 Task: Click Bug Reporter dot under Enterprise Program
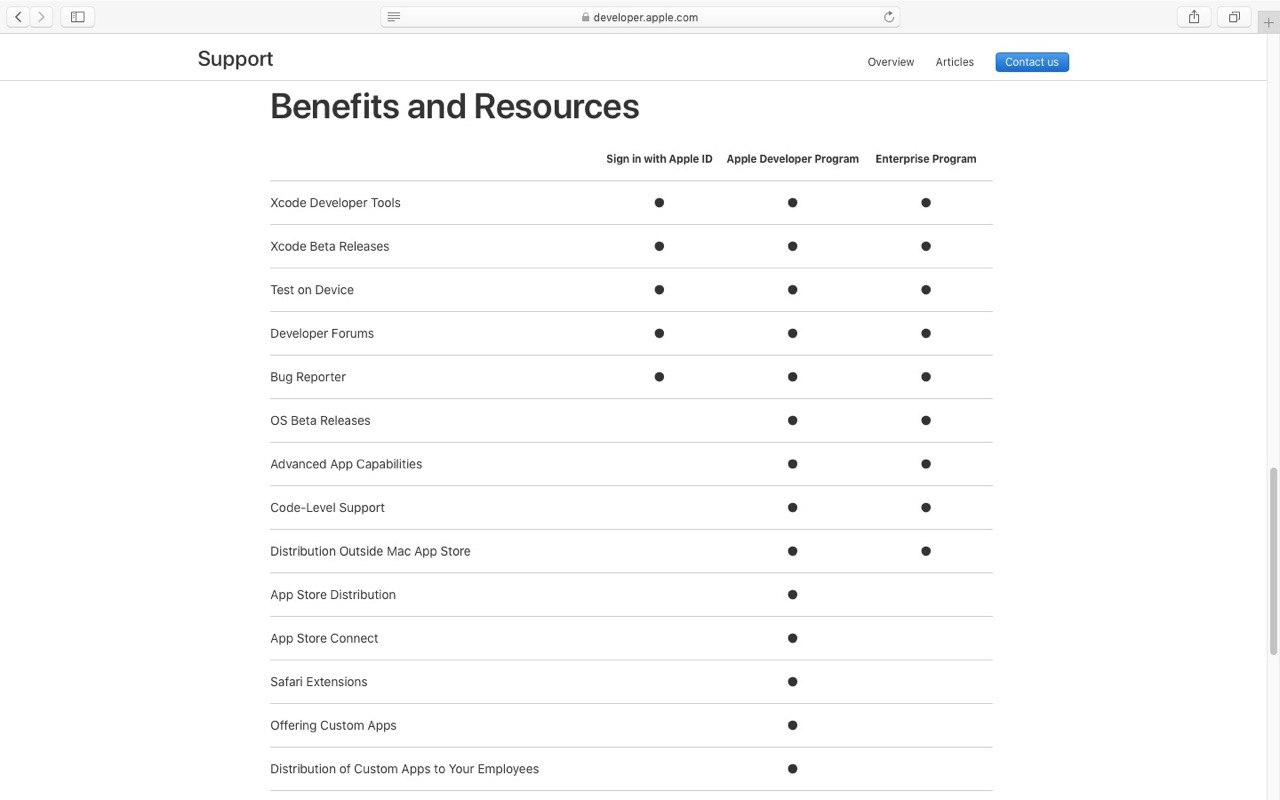pyautogui.click(x=926, y=377)
